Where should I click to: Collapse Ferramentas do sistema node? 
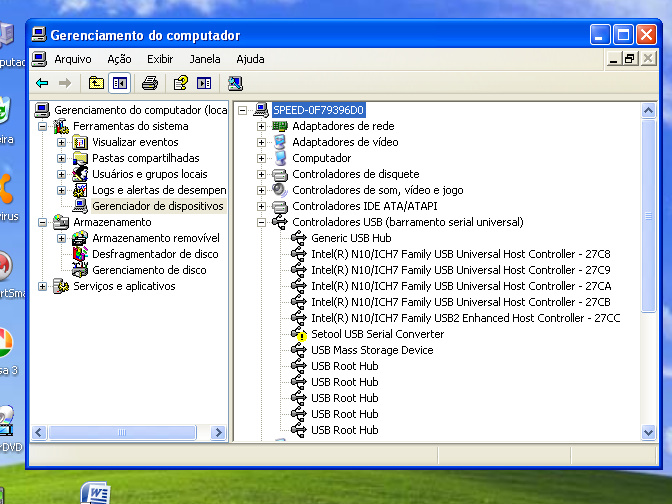click(42, 126)
